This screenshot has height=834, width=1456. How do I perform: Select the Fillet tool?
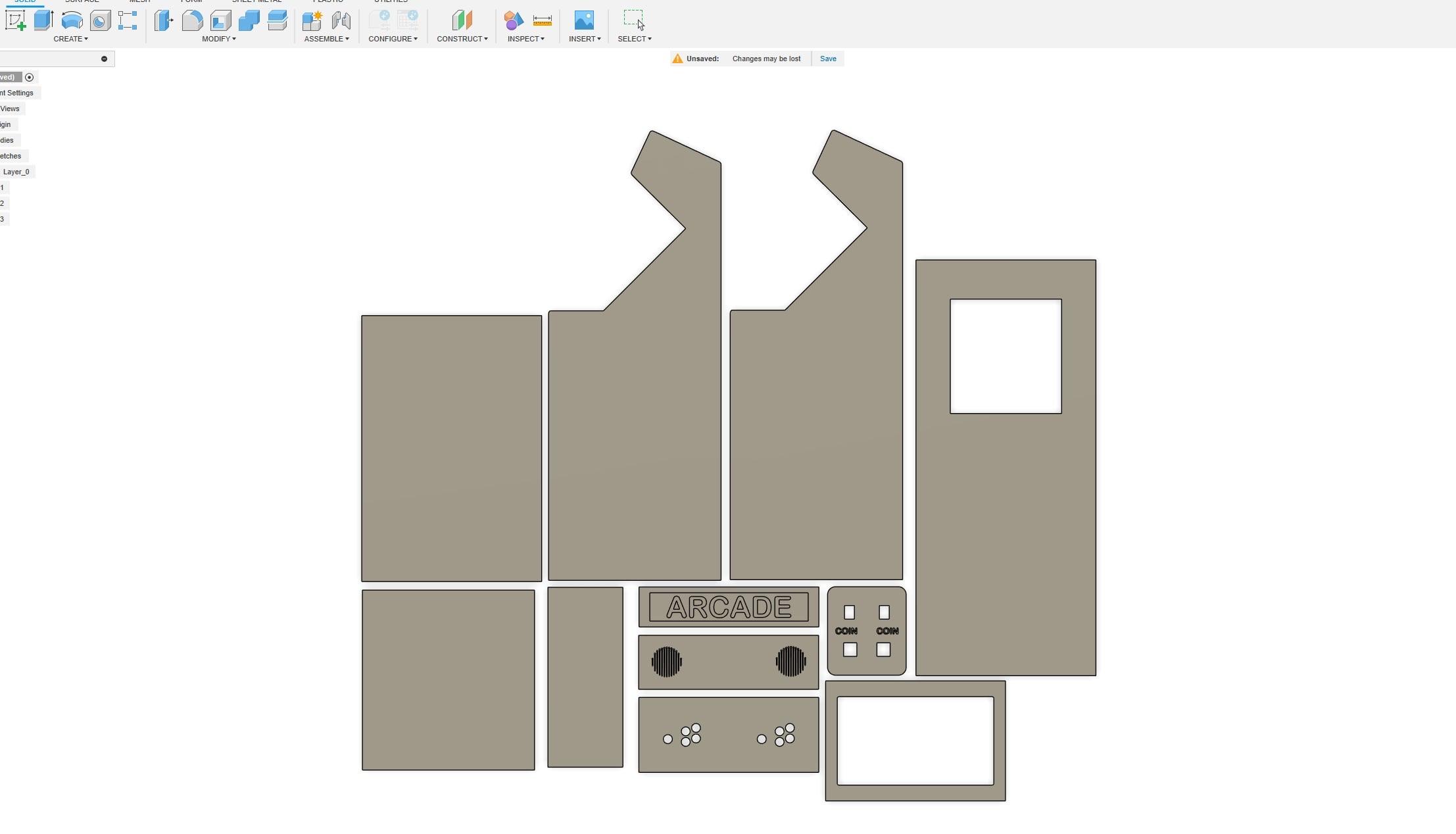point(192,20)
